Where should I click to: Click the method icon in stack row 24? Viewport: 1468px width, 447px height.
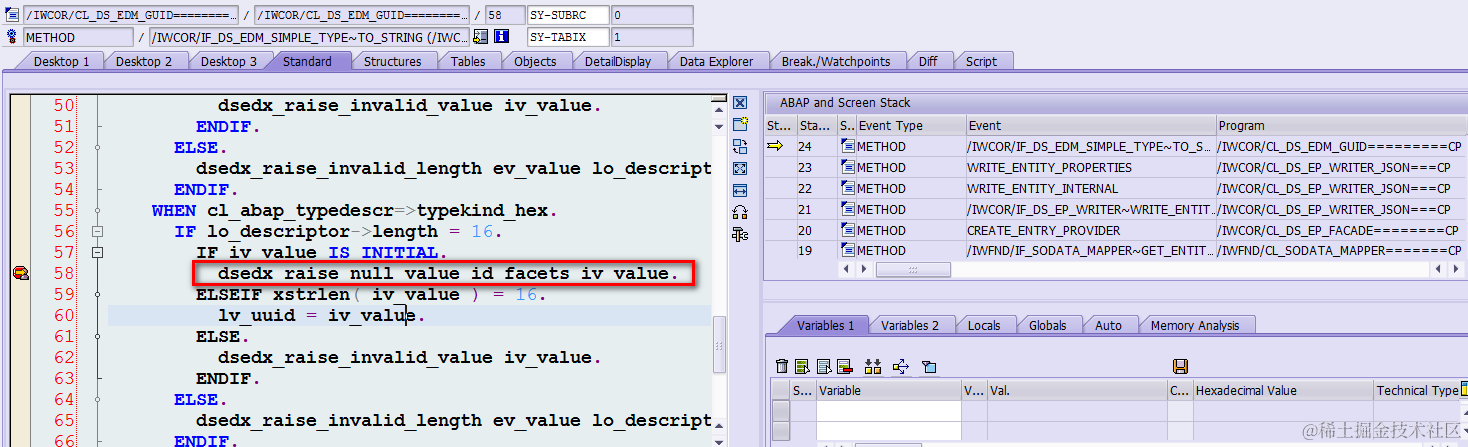tap(847, 146)
